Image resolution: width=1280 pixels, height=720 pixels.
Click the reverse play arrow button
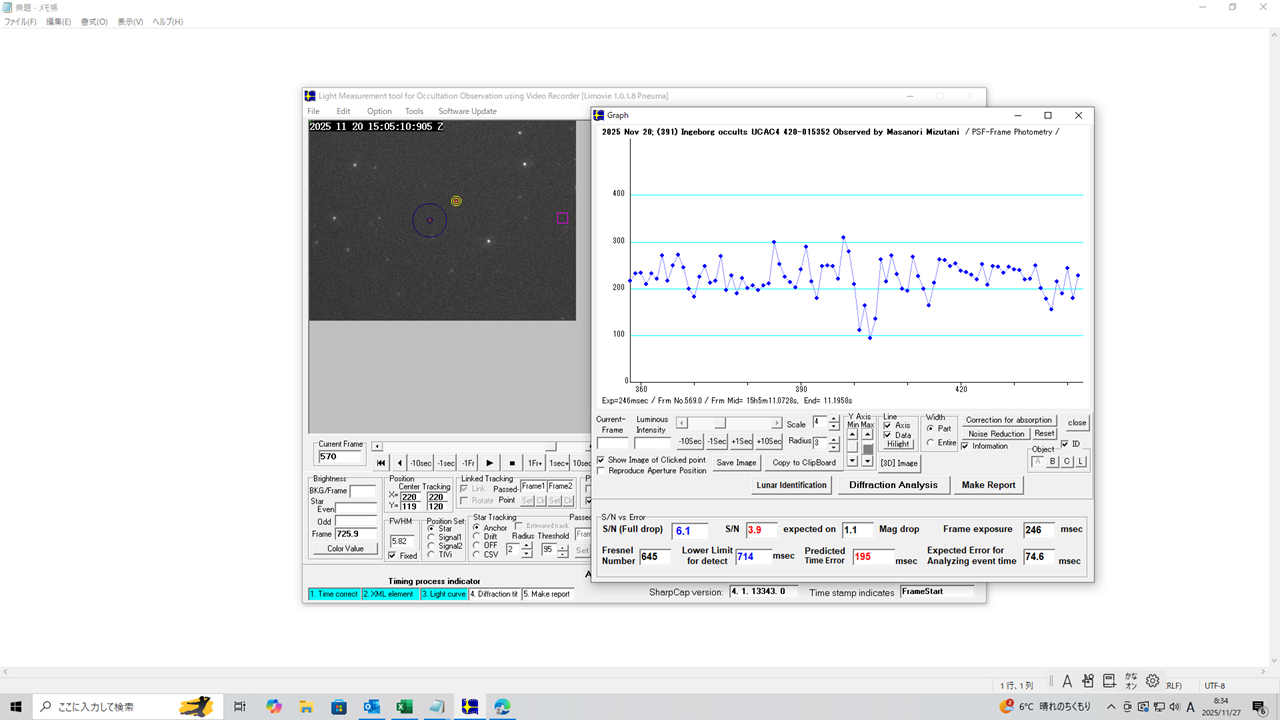coord(400,463)
